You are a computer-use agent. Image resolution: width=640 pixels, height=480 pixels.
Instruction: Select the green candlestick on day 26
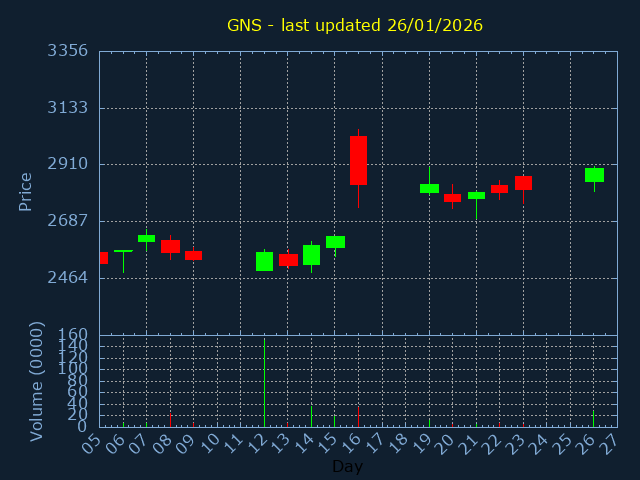594,174
